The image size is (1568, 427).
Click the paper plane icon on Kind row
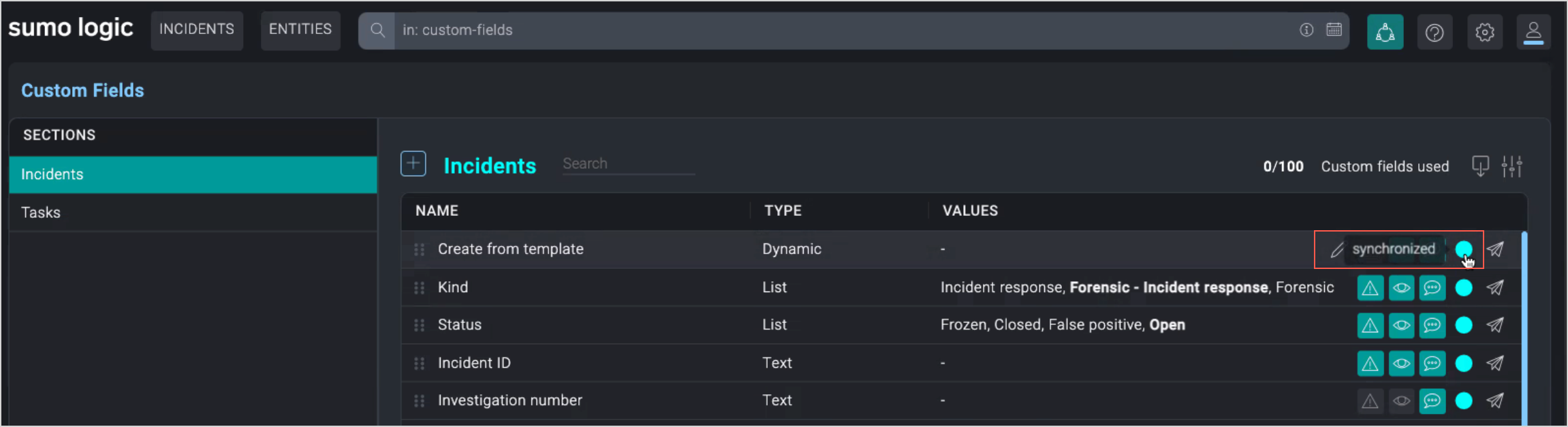tap(1495, 288)
